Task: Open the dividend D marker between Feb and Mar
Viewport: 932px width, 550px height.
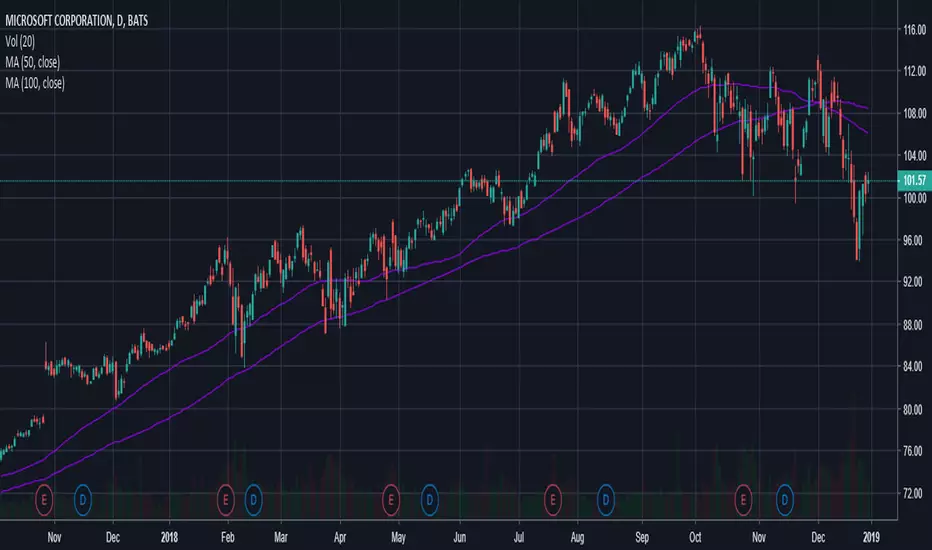Action: point(254,500)
